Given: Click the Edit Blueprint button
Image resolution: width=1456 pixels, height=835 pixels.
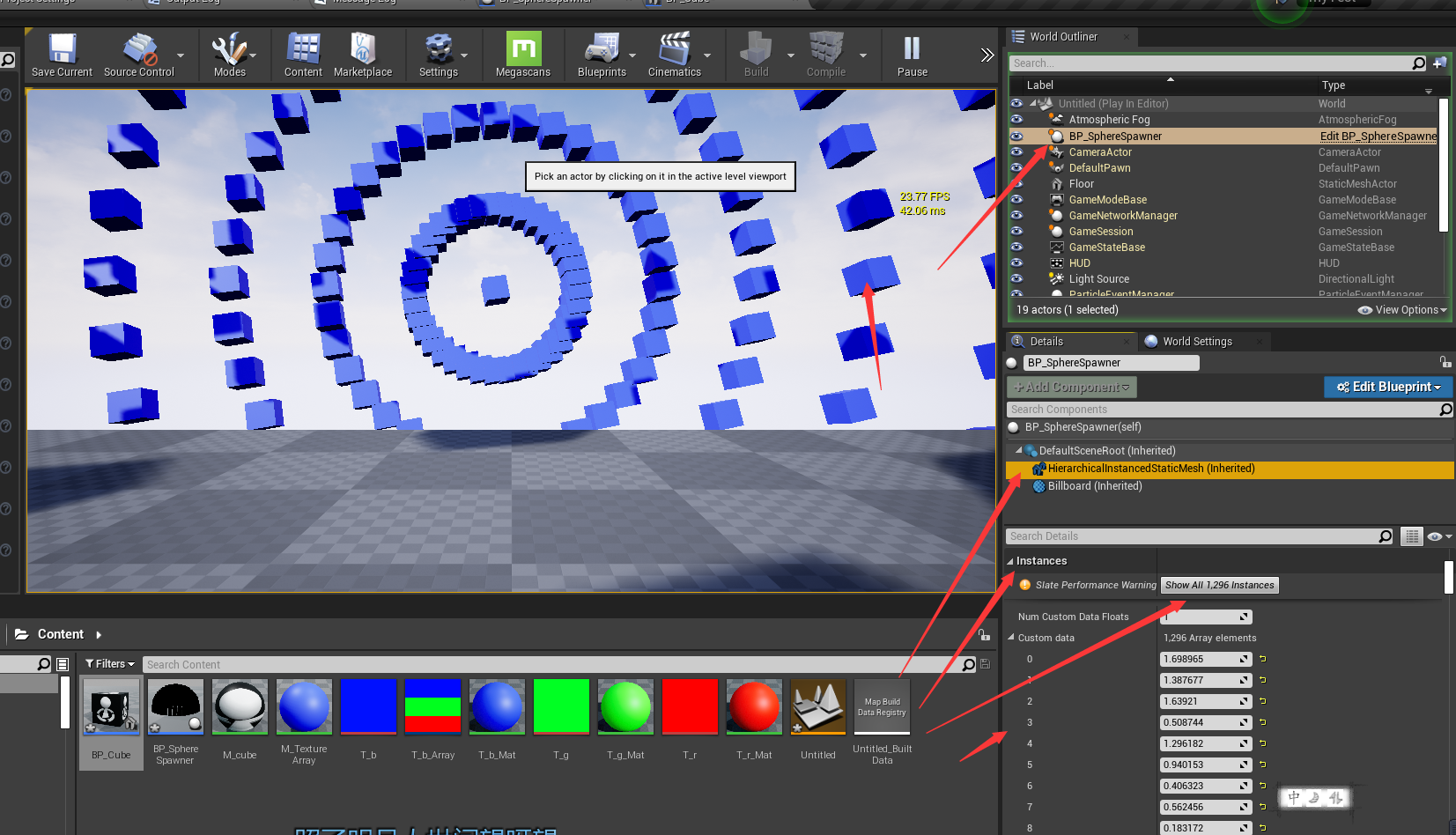Looking at the screenshot, I should click(1388, 387).
